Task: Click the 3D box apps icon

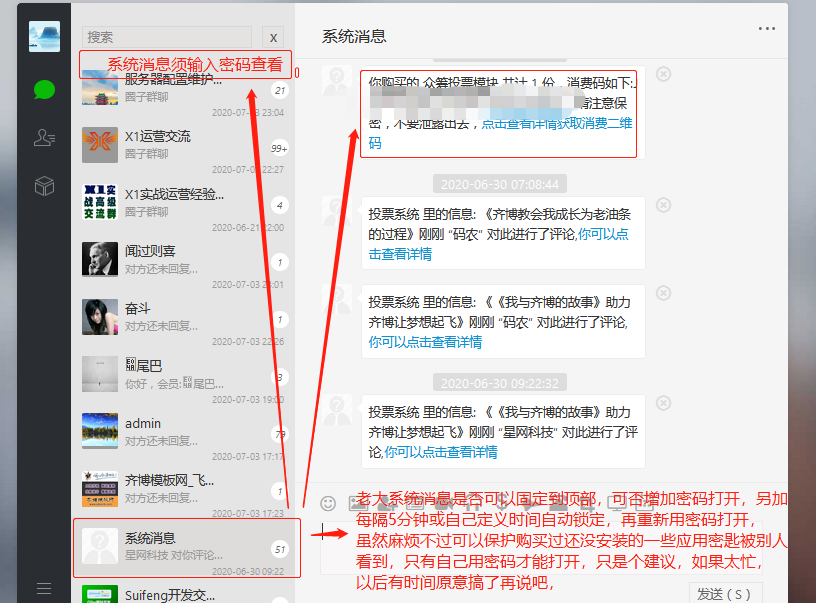Action: (44, 185)
